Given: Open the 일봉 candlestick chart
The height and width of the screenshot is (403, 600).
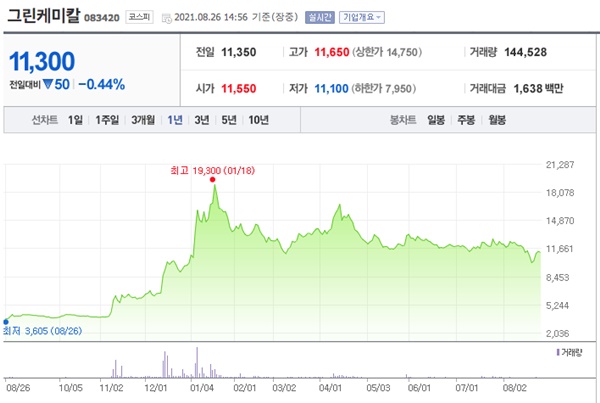Looking at the screenshot, I should point(436,120).
